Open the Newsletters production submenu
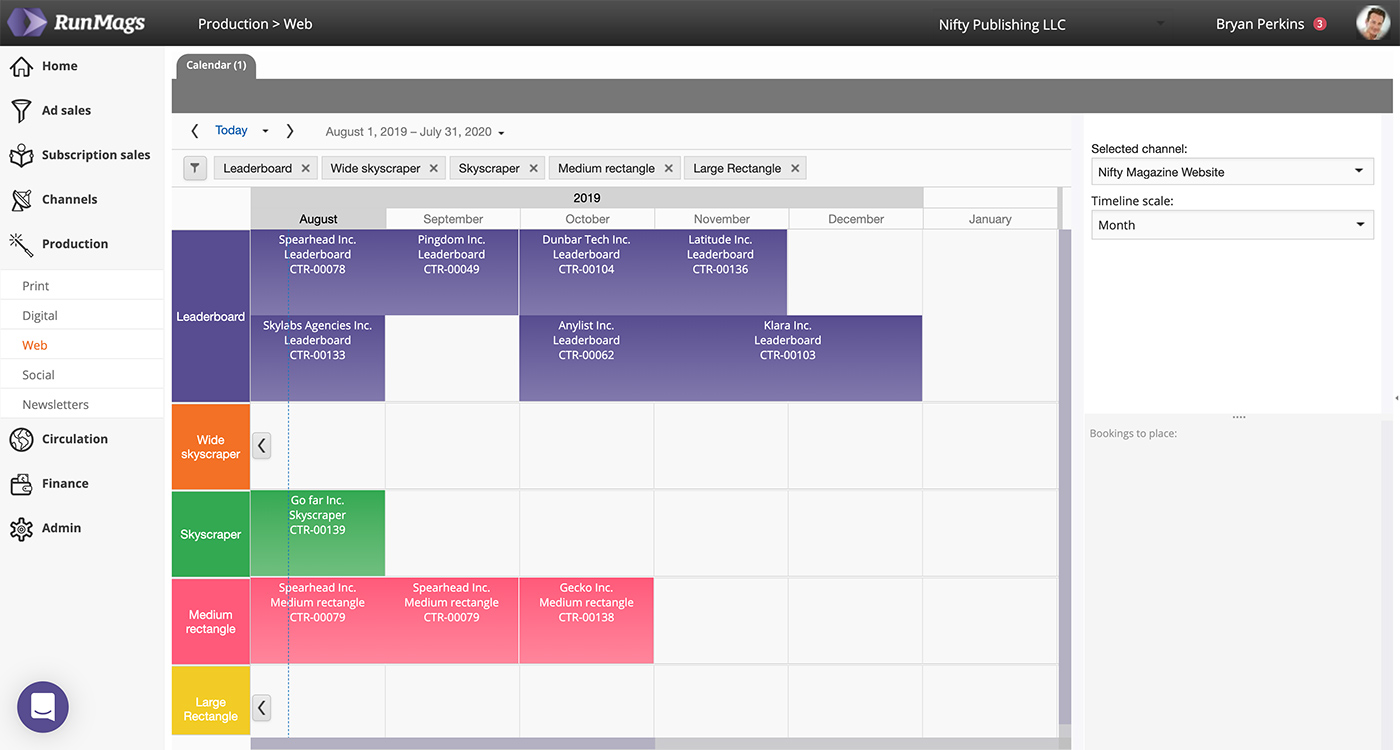 [x=56, y=404]
